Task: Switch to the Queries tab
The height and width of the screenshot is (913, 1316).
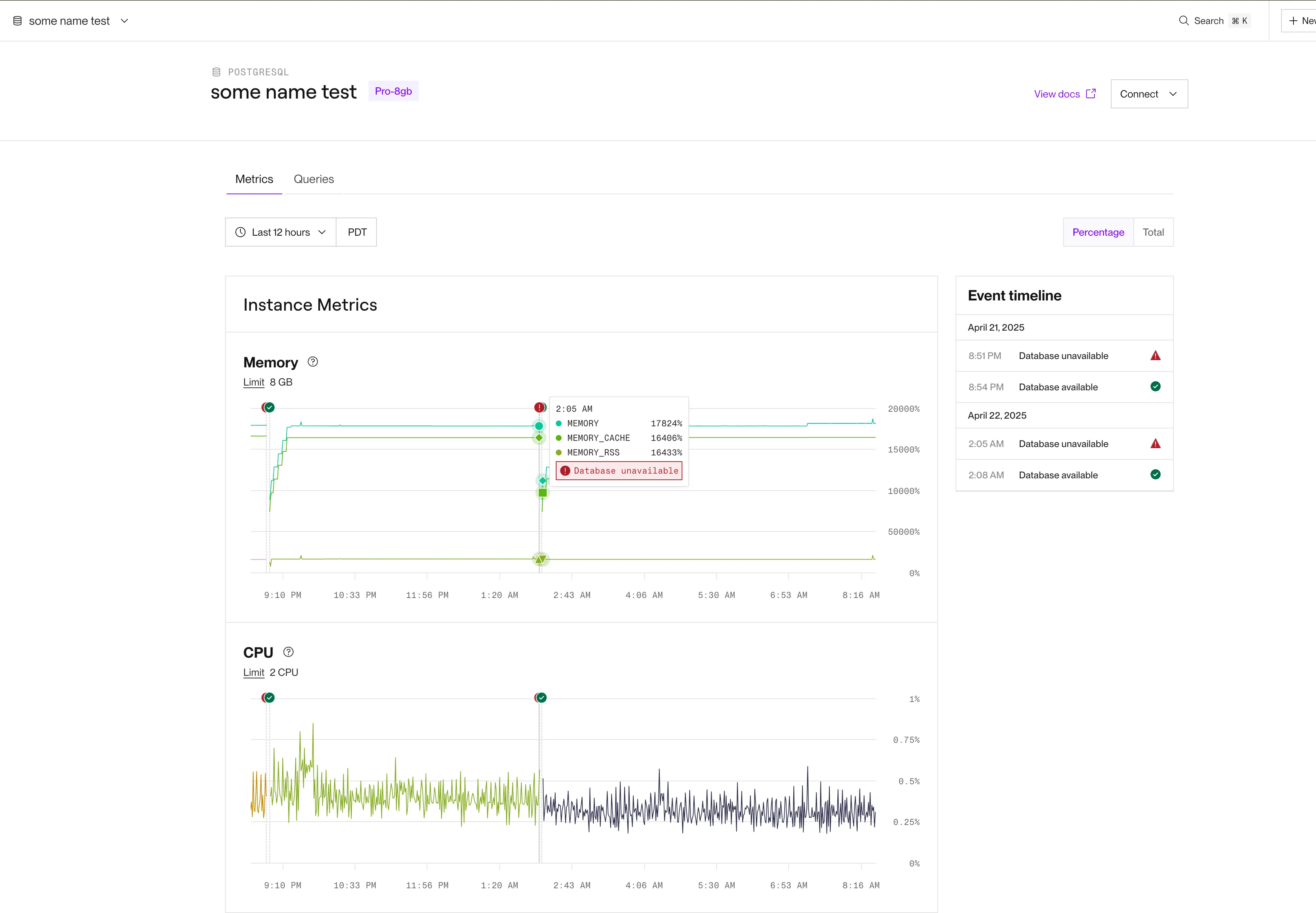Action: click(x=314, y=179)
